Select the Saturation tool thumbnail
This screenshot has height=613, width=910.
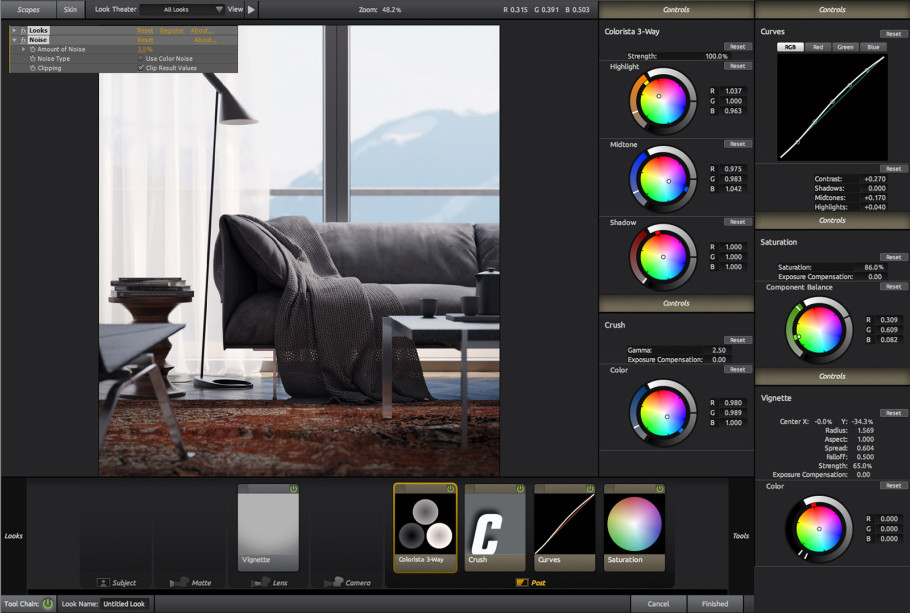coord(634,528)
